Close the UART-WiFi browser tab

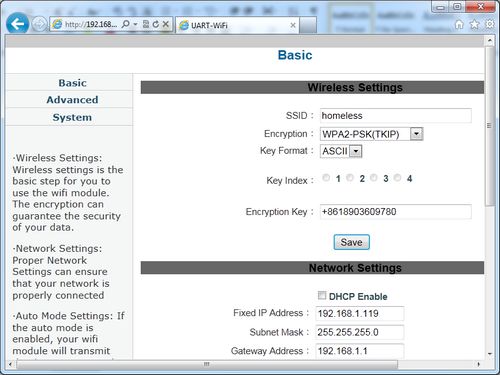coord(293,25)
